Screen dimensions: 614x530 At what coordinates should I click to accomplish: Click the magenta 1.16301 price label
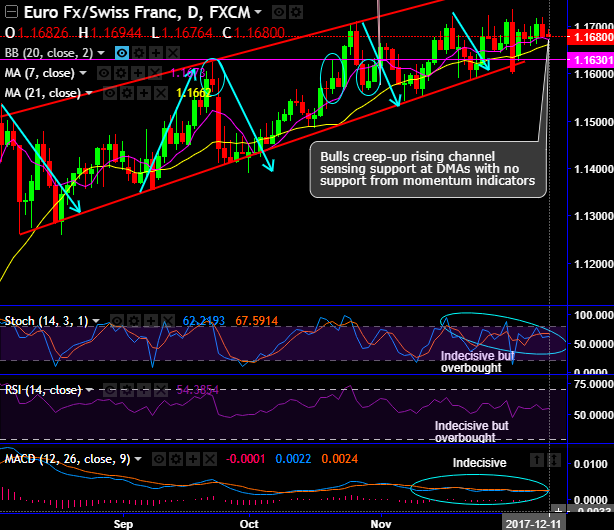click(x=591, y=60)
